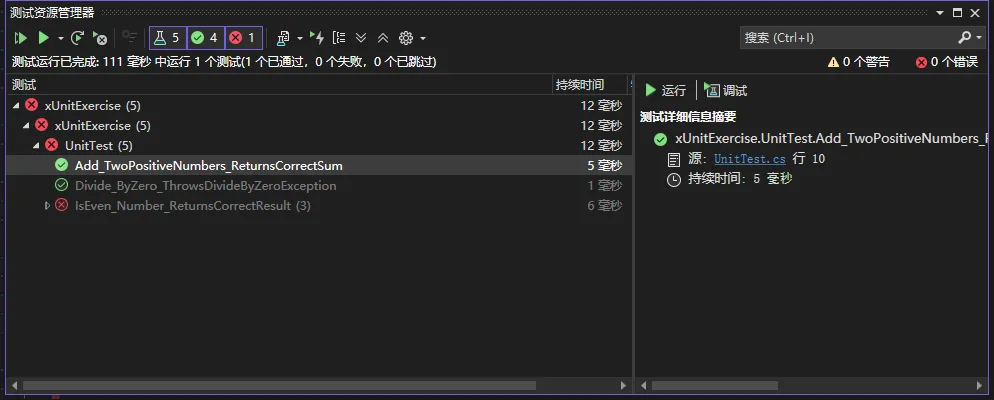Select IsEven_Number_ReturnsCorrectResult (3) test row
This screenshot has width=994, height=400.
(x=319, y=205)
